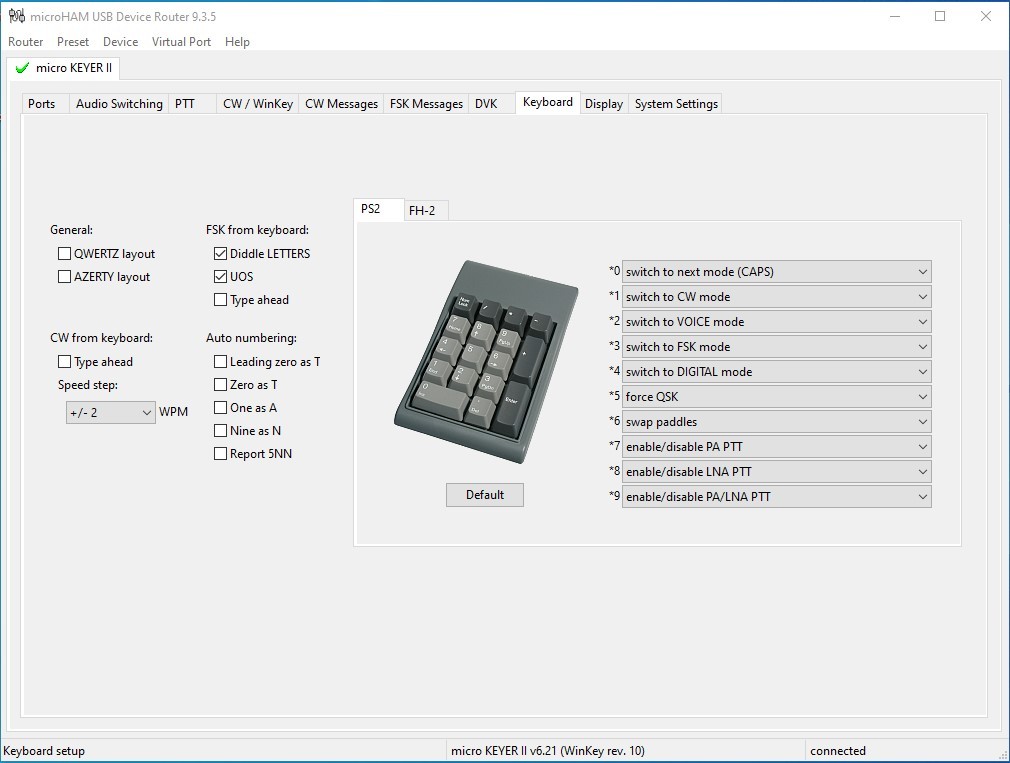Click the Speed step label
Image resolution: width=1010 pixels, height=763 pixels.
(x=88, y=385)
